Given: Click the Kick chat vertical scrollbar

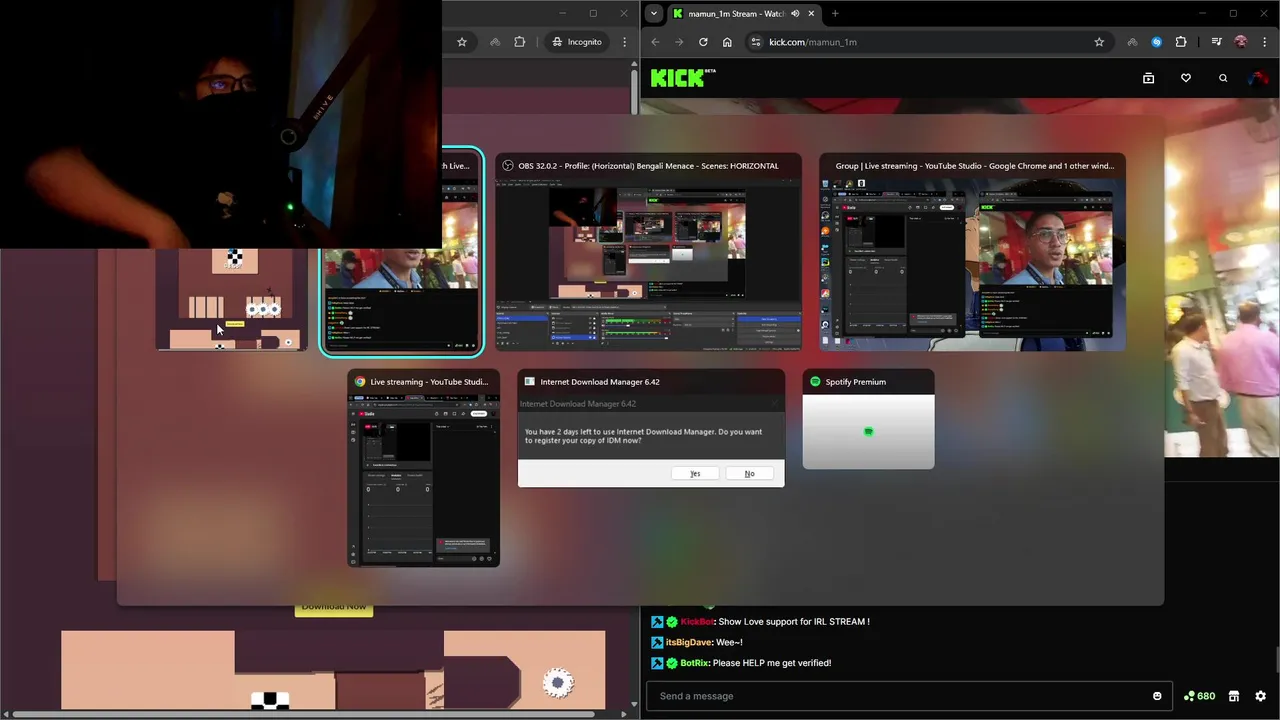Looking at the screenshot, I should [x=1276, y=660].
